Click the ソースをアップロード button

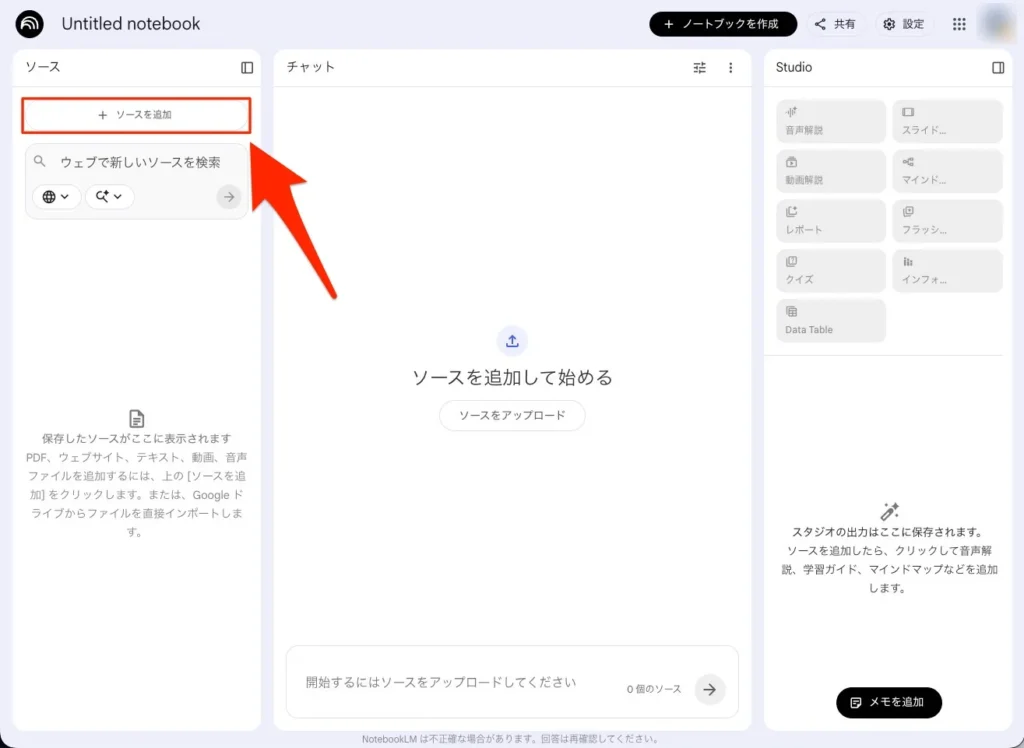(512, 415)
